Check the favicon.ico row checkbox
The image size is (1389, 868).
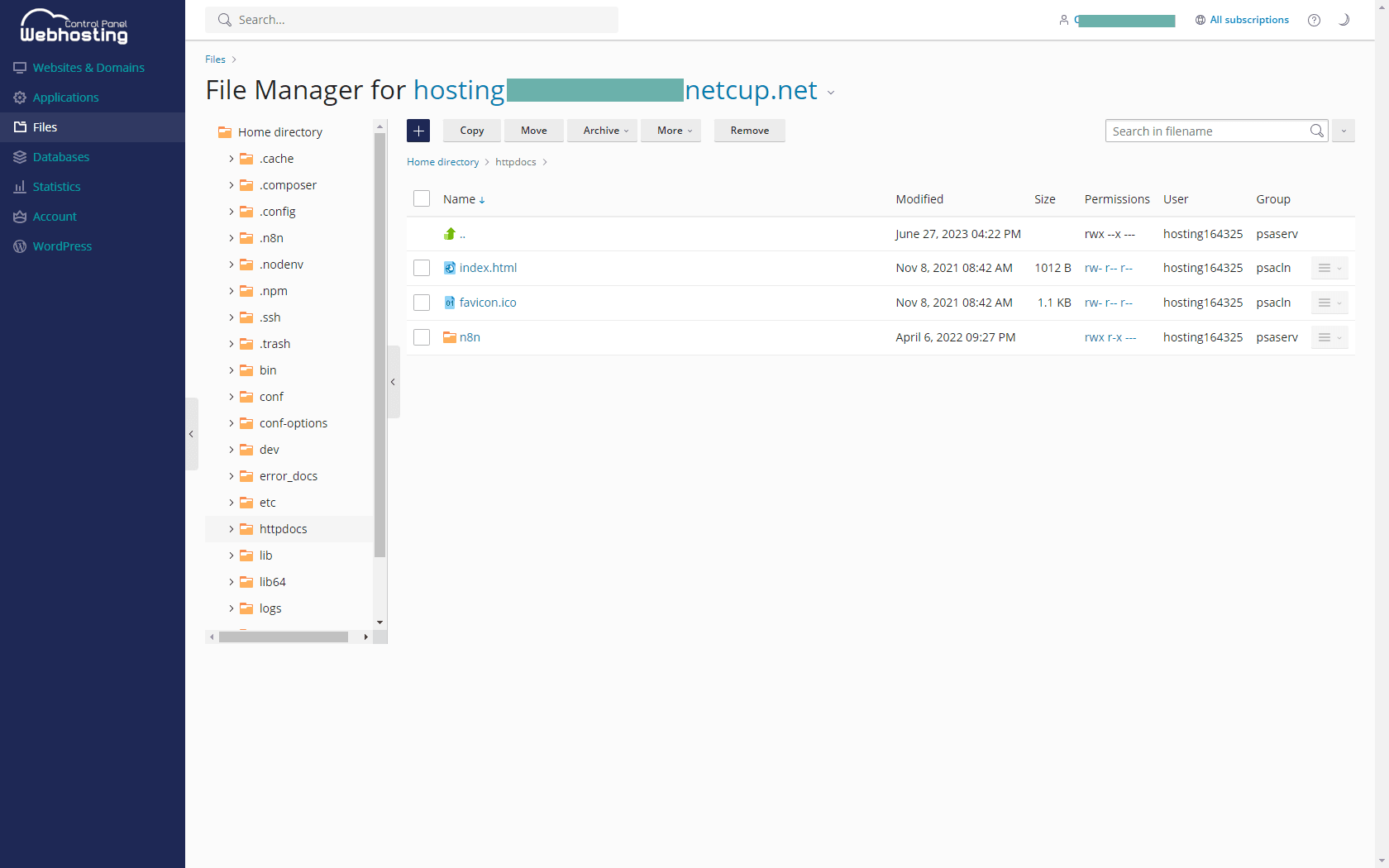[x=422, y=303]
